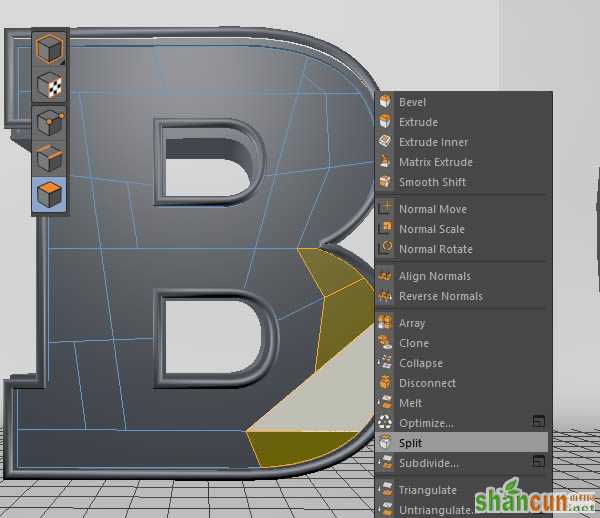Click the Smooth Shift icon
This screenshot has width=600, height=518.
(x=385, y=182)
